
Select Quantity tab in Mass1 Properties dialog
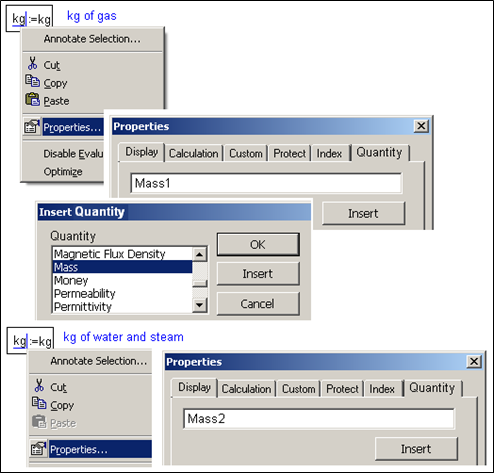click(379, 153)
